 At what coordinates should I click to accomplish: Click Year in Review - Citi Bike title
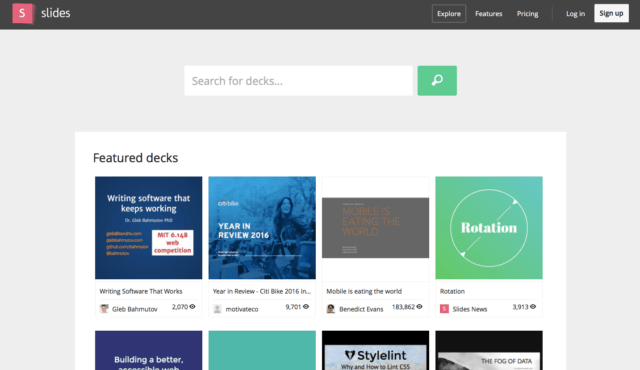pyautogui.click(x=262, y=291)
